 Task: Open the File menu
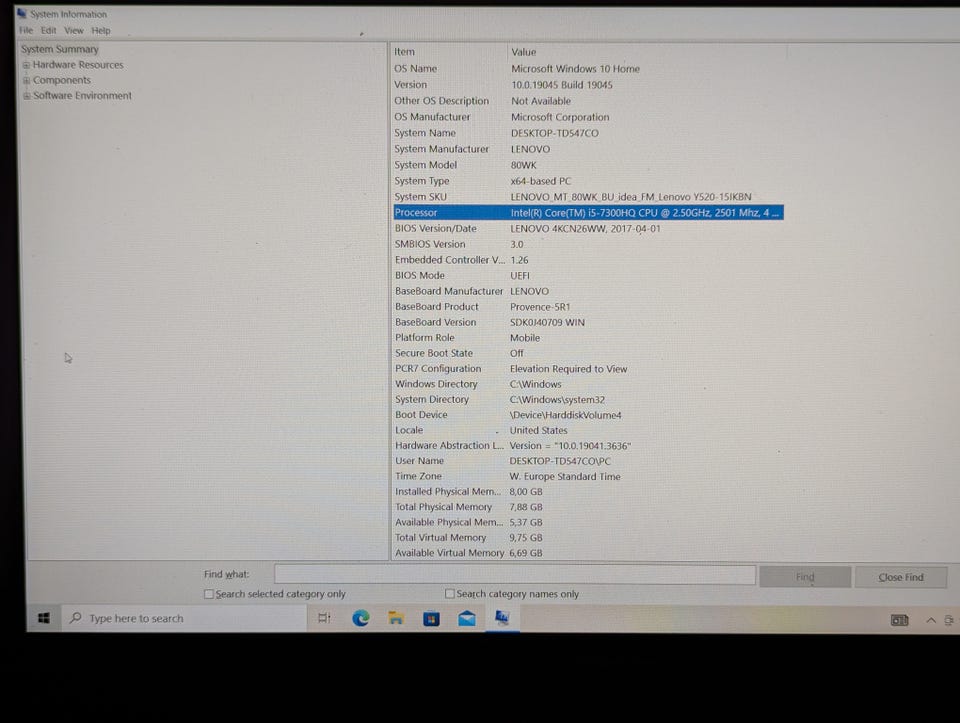point(26,30)
